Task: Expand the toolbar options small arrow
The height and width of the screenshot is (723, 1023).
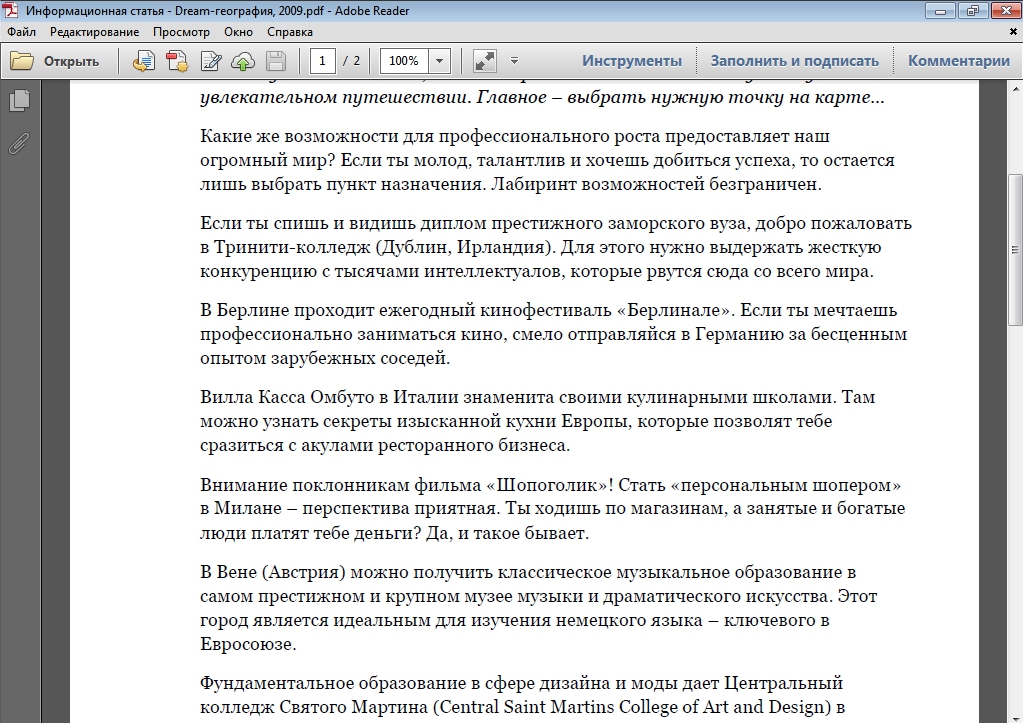Action: click(514, 61)
